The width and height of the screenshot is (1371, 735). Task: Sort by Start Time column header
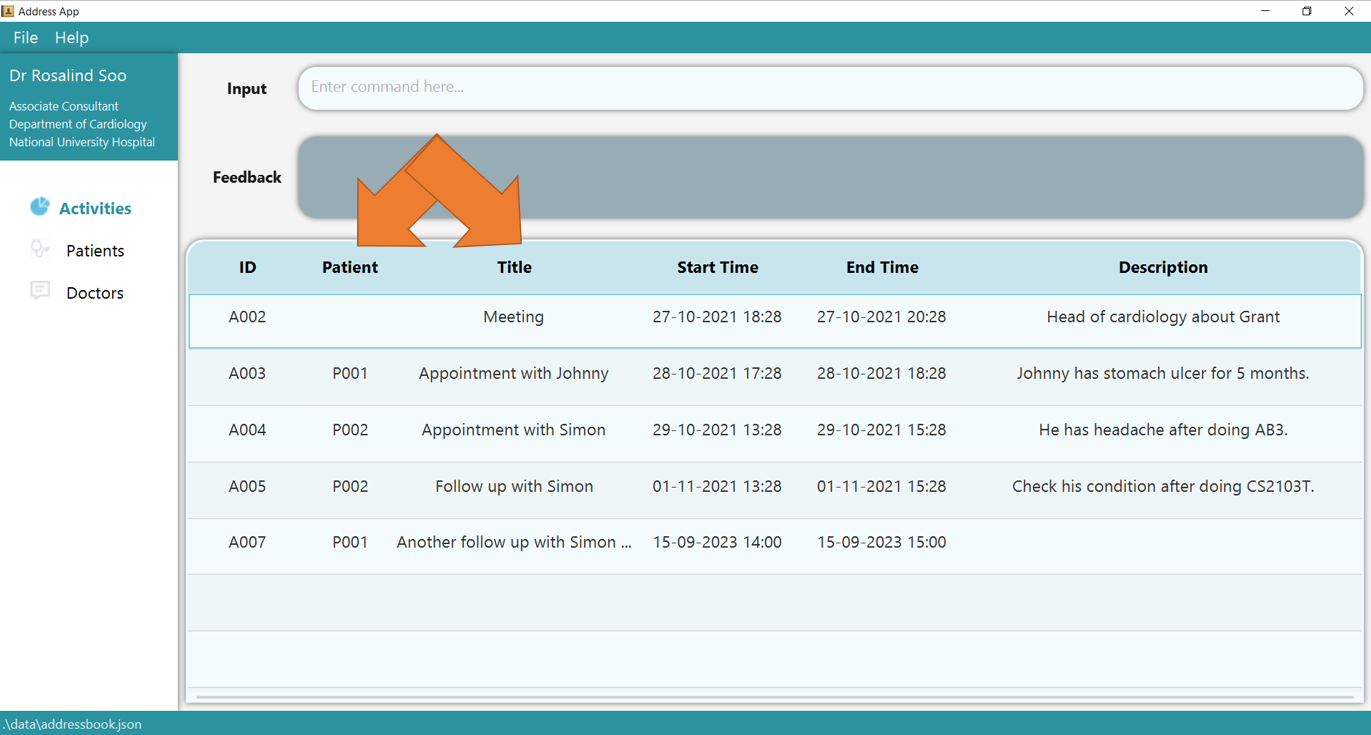(x=717, y=268)
